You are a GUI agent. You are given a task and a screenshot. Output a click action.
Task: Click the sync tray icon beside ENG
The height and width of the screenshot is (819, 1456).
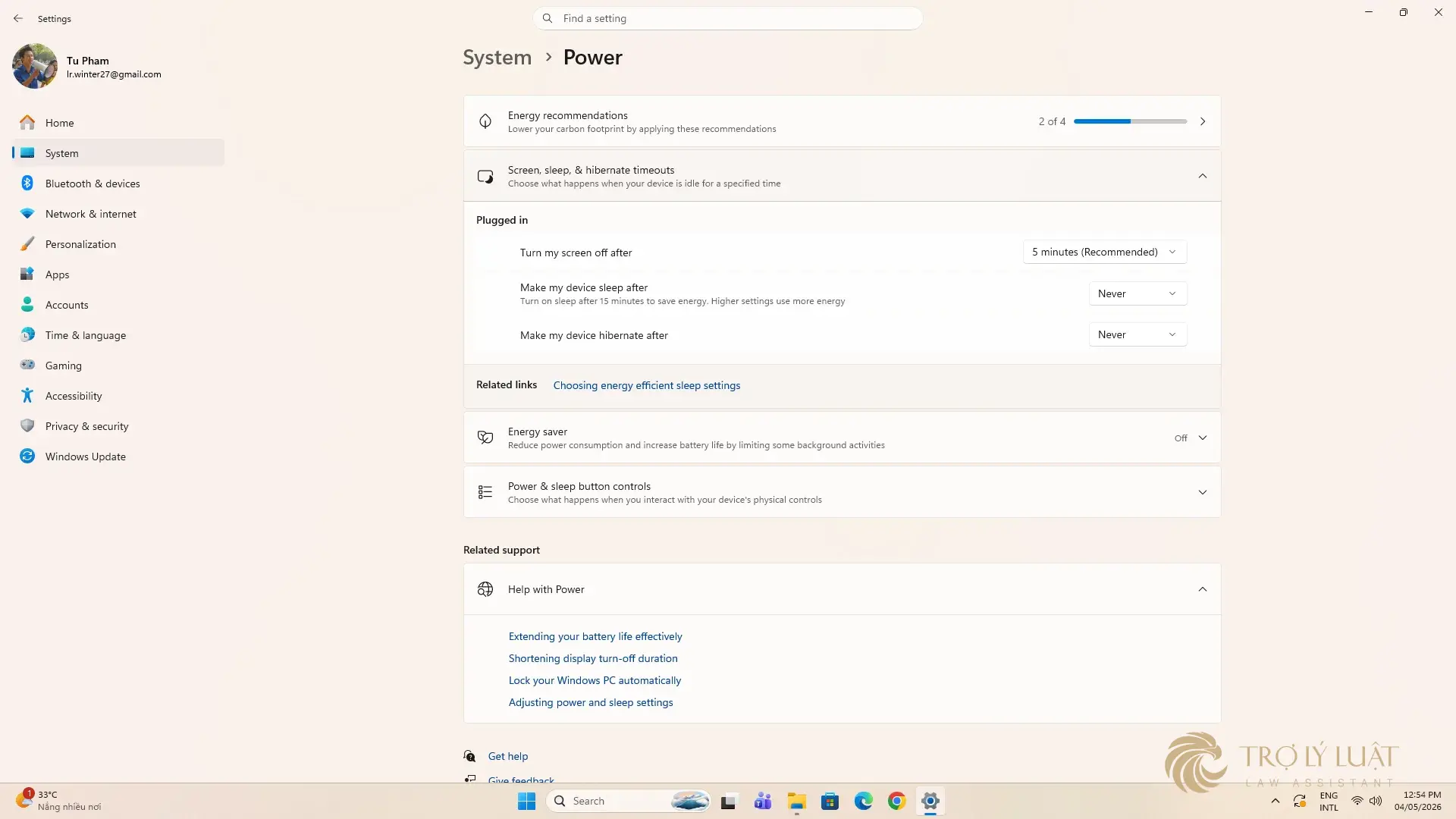tap(1300, 801)
